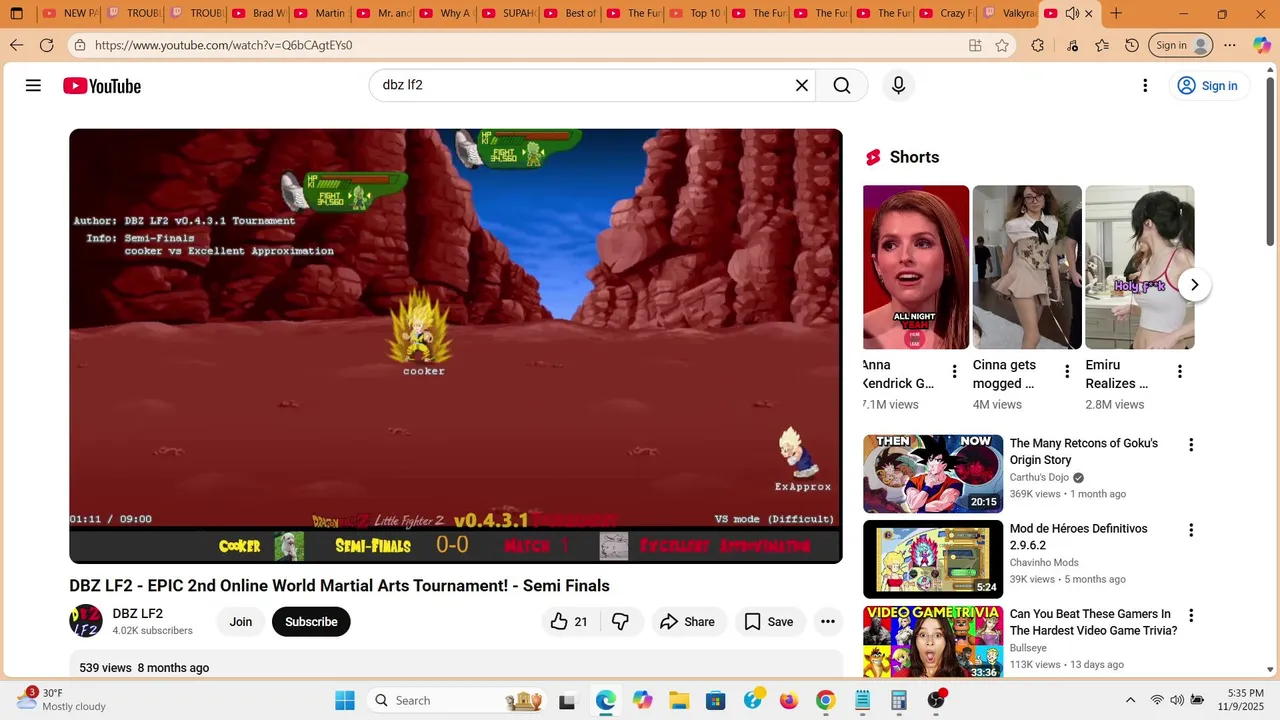
Task: Go back using browser back arrow
Action: coord(16,45)
